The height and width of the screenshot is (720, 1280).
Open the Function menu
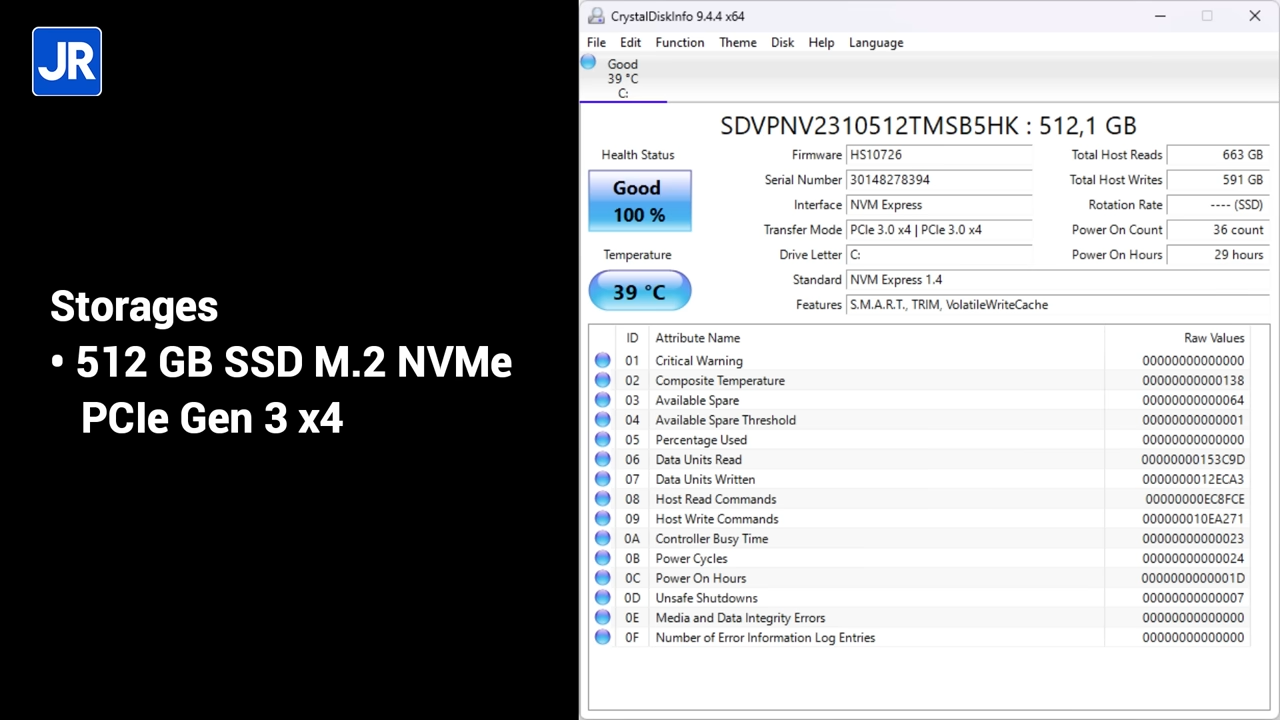pos(679,42)
